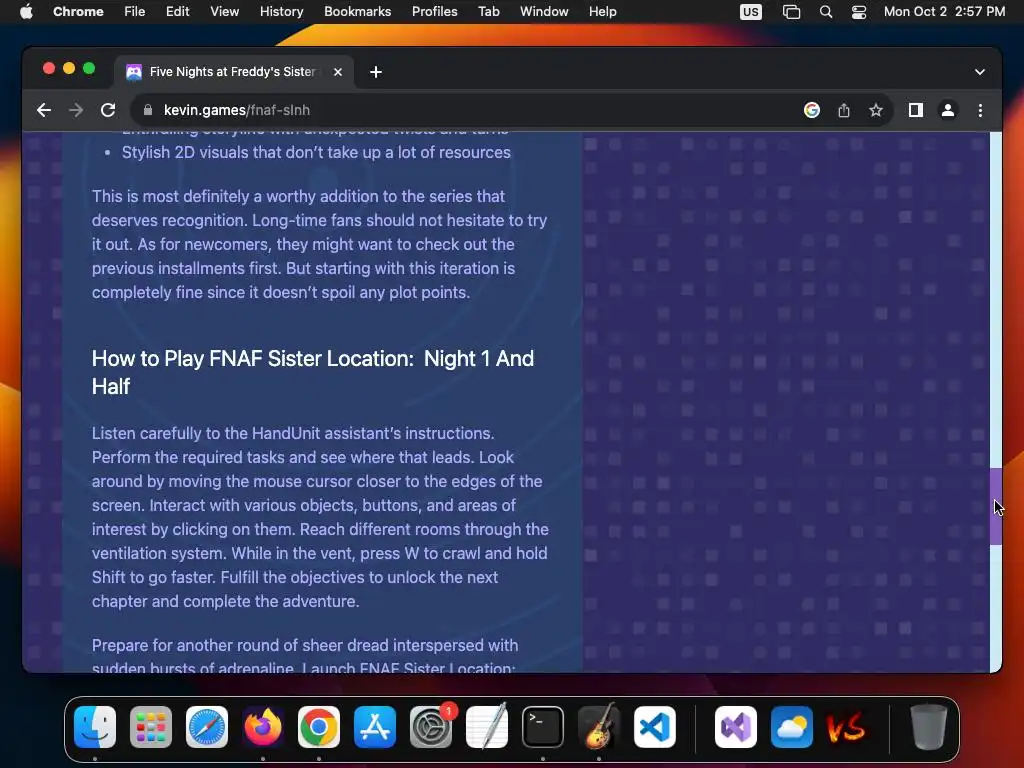Bookmark this tab with the star icon

876,110
